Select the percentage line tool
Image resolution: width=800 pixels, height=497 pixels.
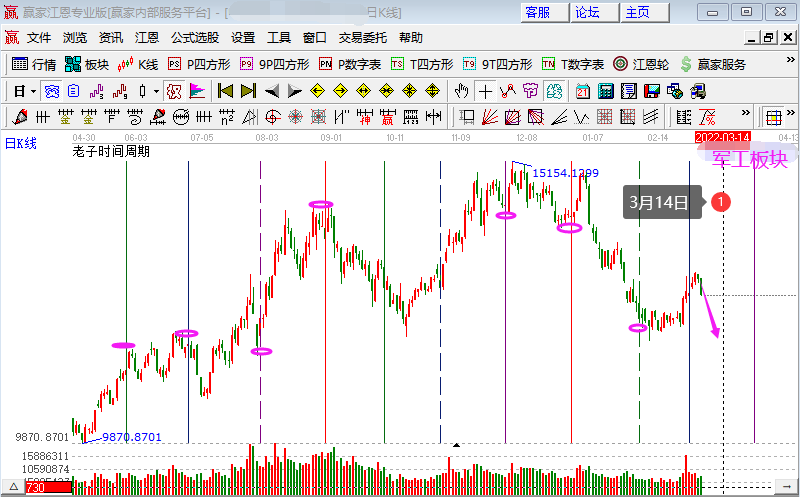(707, 117)
